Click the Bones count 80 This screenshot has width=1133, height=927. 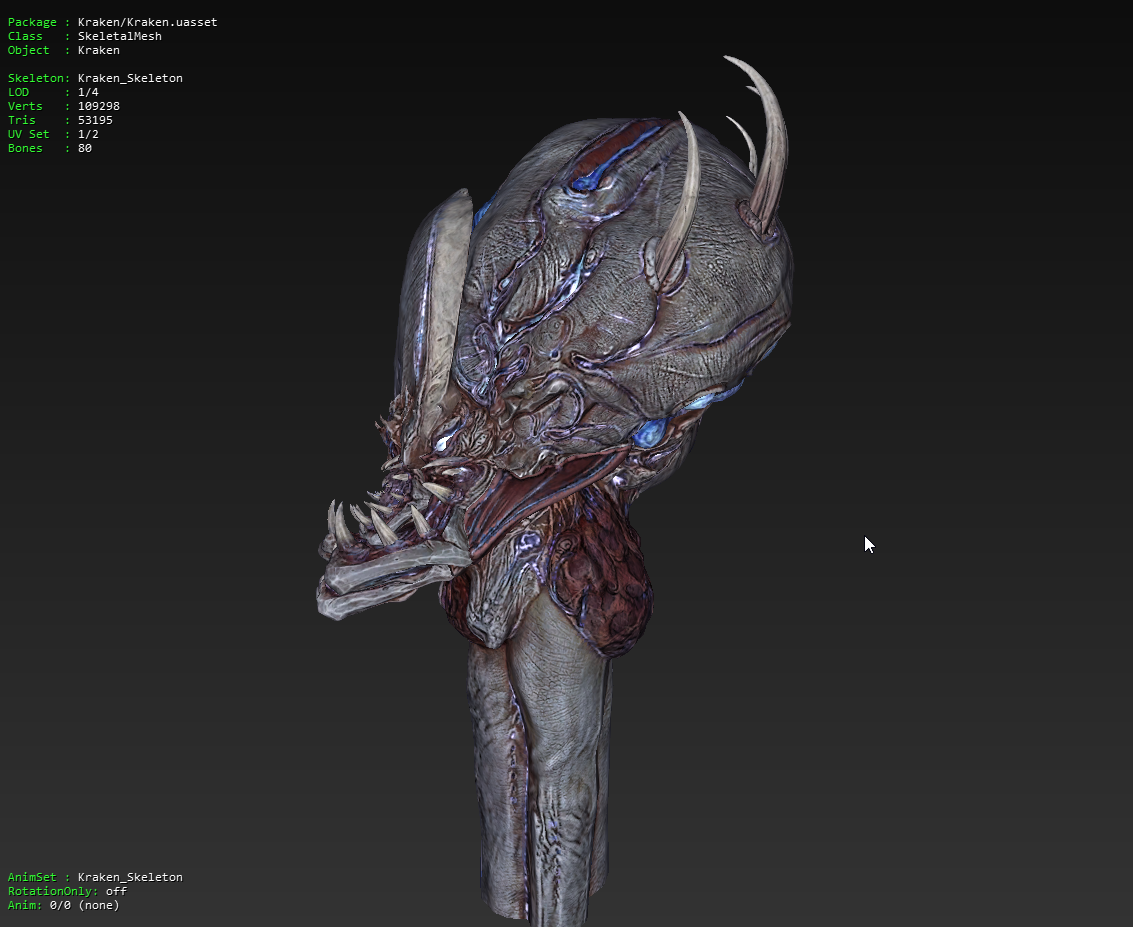pyautogui.click(x=85, y=148)
